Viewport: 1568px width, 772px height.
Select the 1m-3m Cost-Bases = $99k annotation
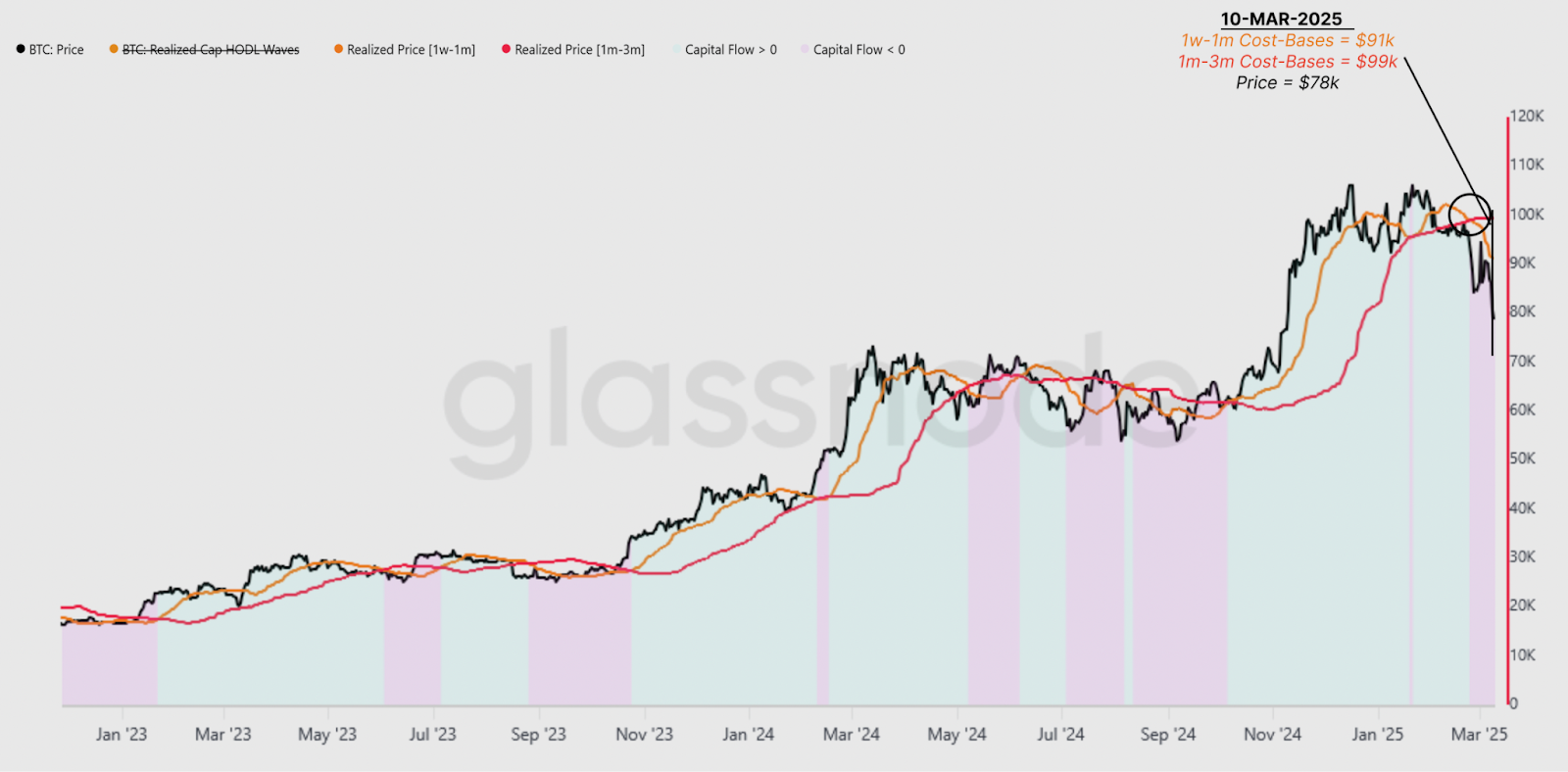coord(1287,62)
